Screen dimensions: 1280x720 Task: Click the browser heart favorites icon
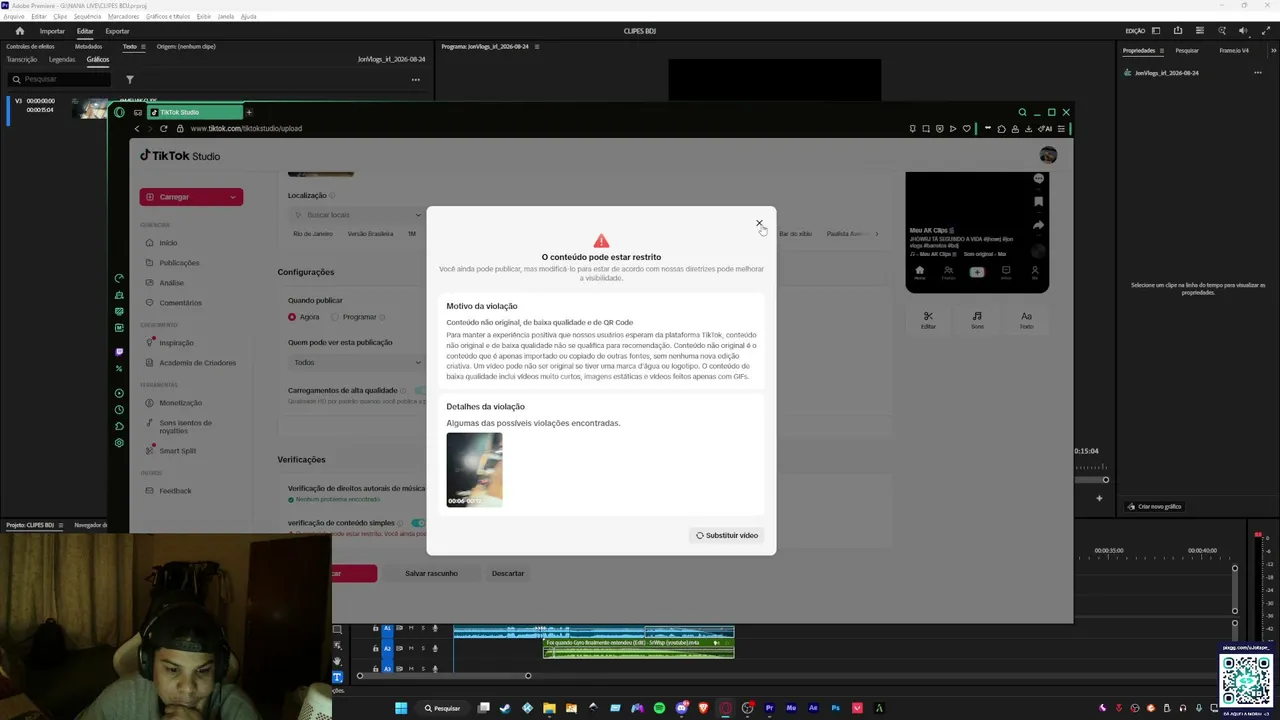[966, 128]
